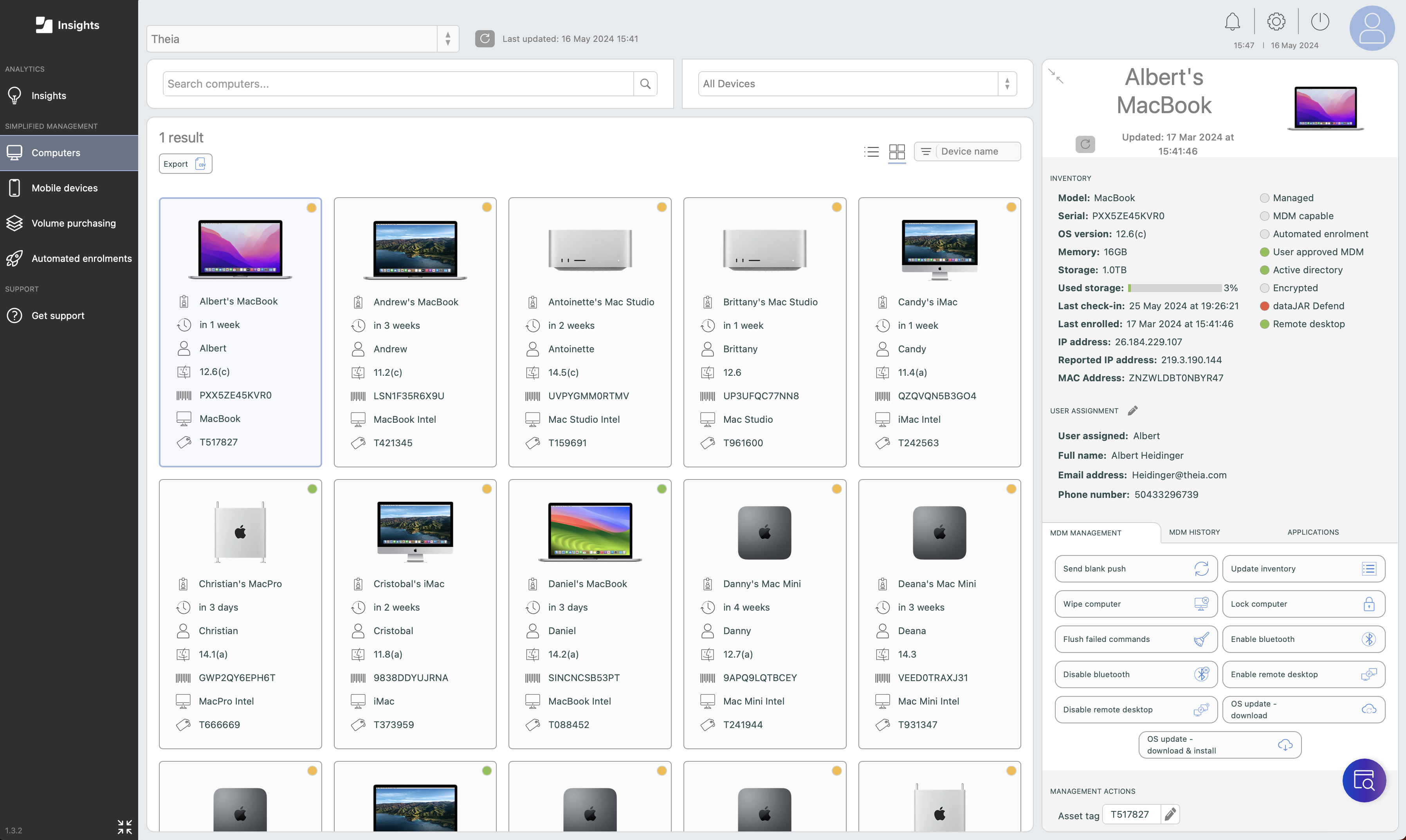
Task: Select Candy's iMac thumbnail
Action: tap(939, 250)
